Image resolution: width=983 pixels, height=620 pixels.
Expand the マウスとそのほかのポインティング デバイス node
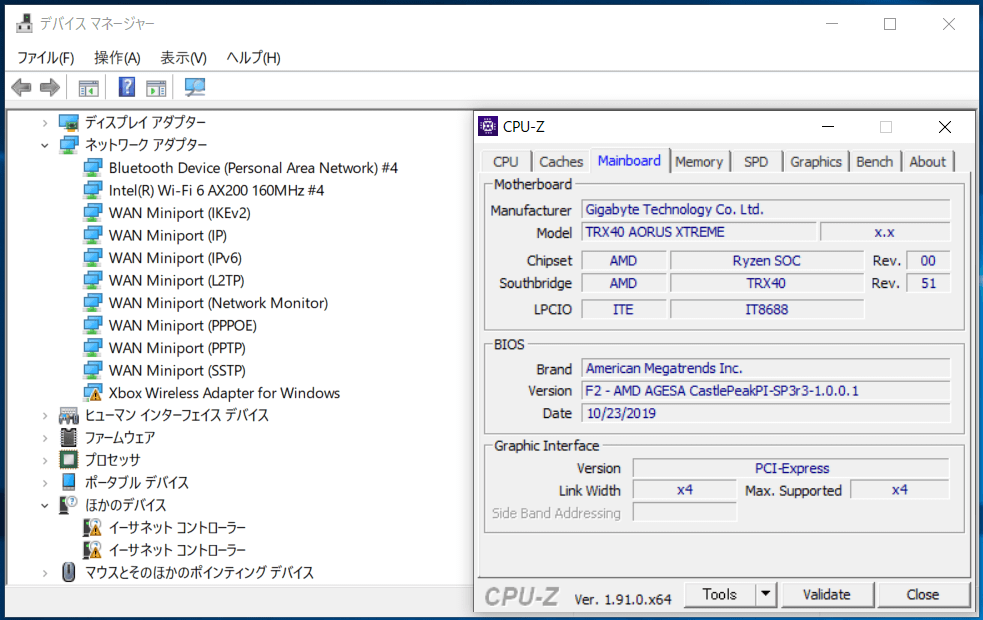[45, 573]
